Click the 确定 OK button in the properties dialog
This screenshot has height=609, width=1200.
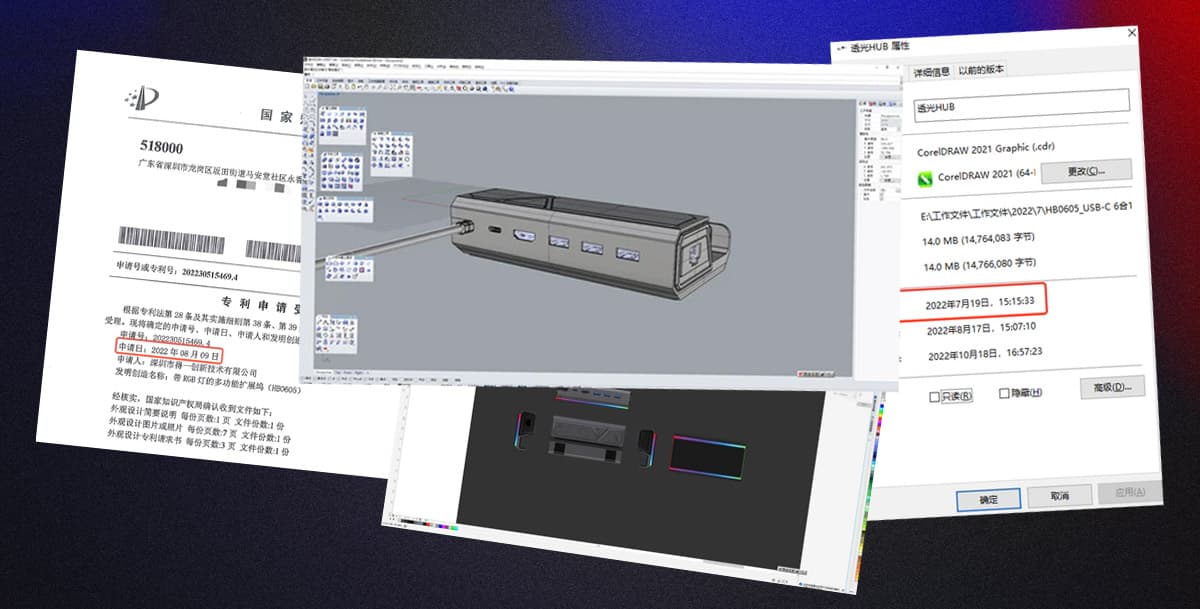[x=988, y=498]
